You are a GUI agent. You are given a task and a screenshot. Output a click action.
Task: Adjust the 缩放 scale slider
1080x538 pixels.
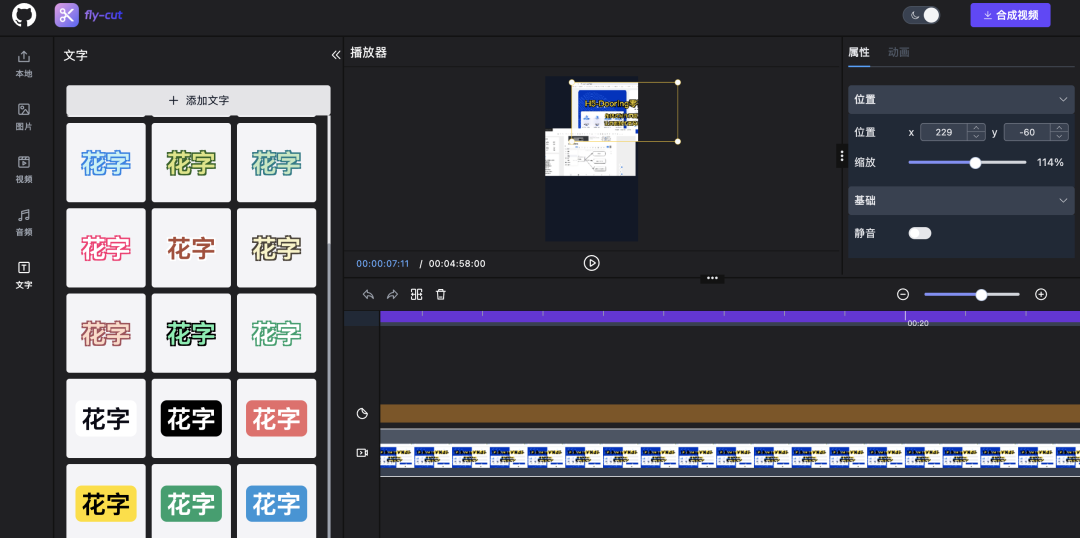click(967, 163)
